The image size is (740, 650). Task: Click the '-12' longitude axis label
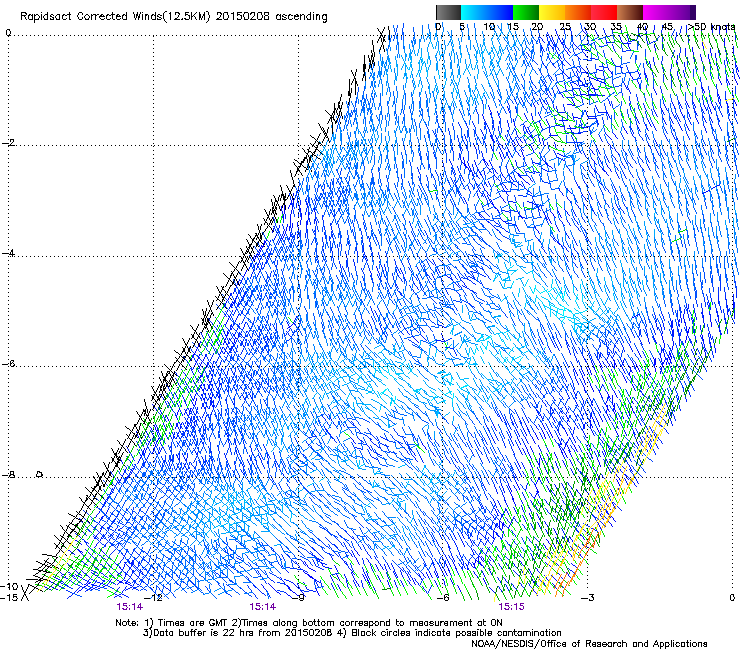[x=153, y=598]
